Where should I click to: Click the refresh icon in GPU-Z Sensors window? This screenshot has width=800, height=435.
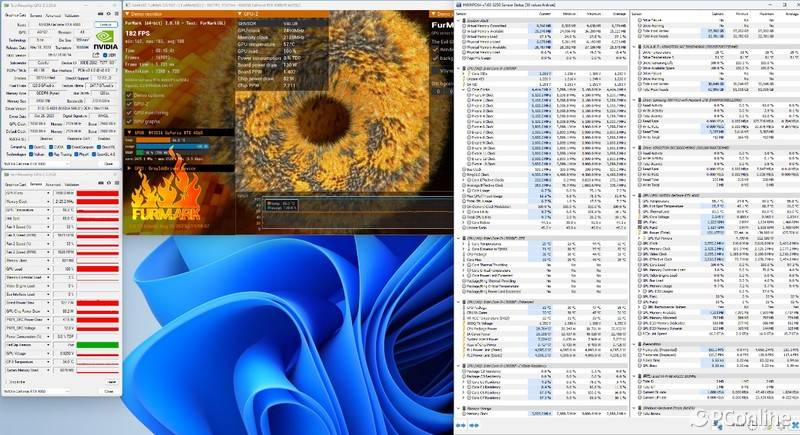(109, 182)
